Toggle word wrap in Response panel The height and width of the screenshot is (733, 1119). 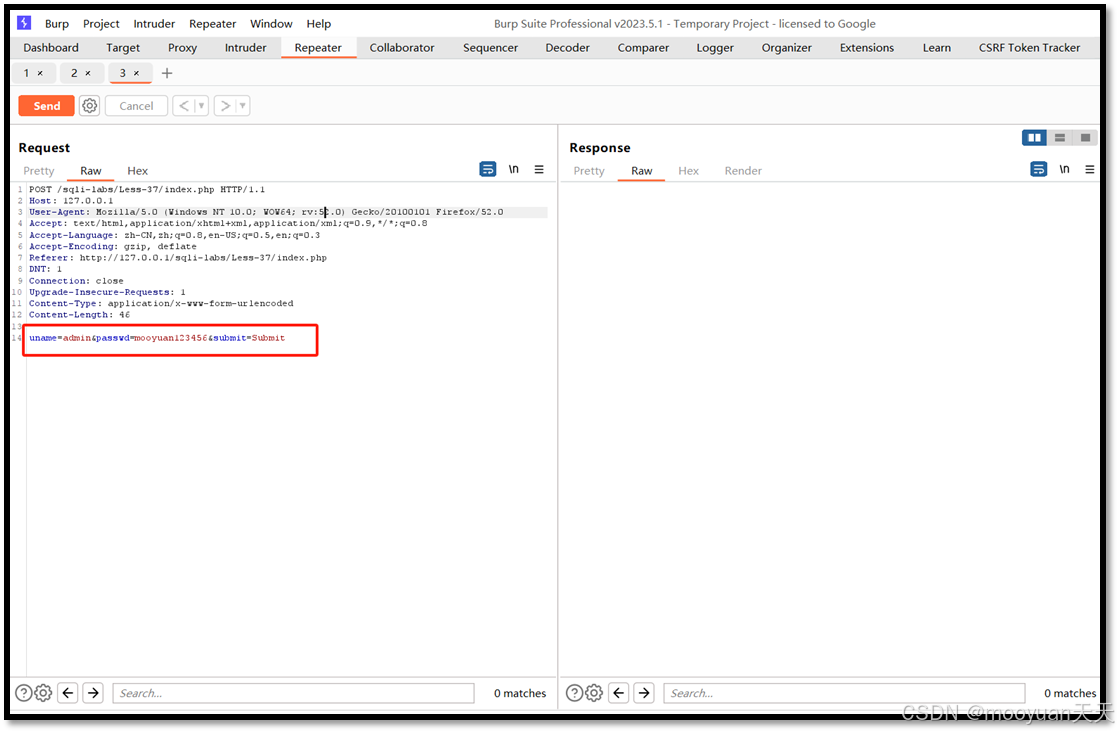(x=1038, y=169)
